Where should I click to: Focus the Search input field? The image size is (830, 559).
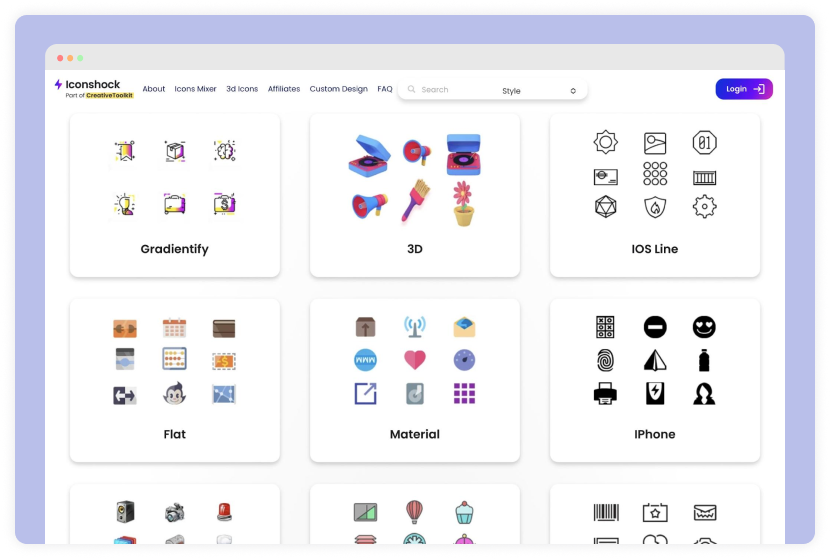point(450,89)
